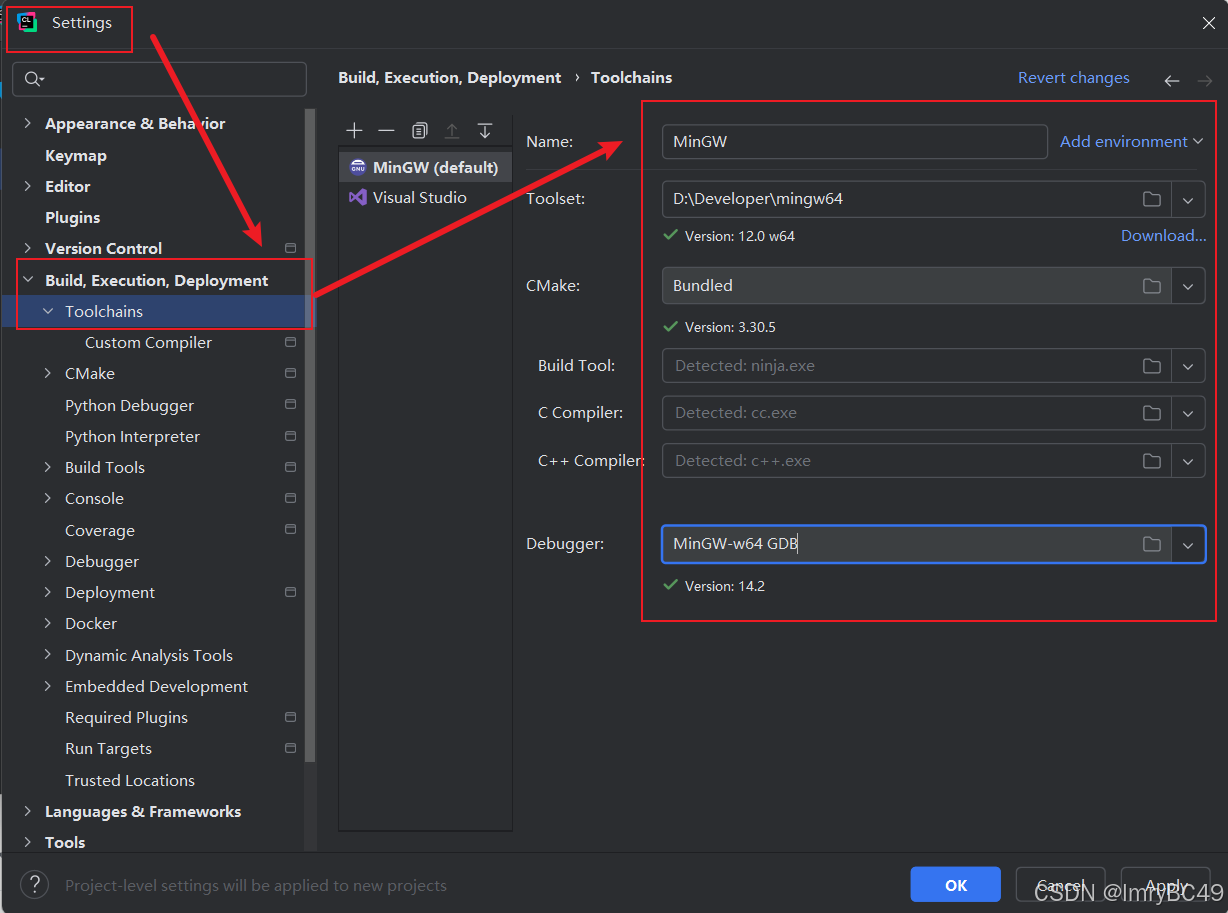Browse folder for C++ Compiler
This screenshot has height=913, width=1228.
[x=1152, y=461]
